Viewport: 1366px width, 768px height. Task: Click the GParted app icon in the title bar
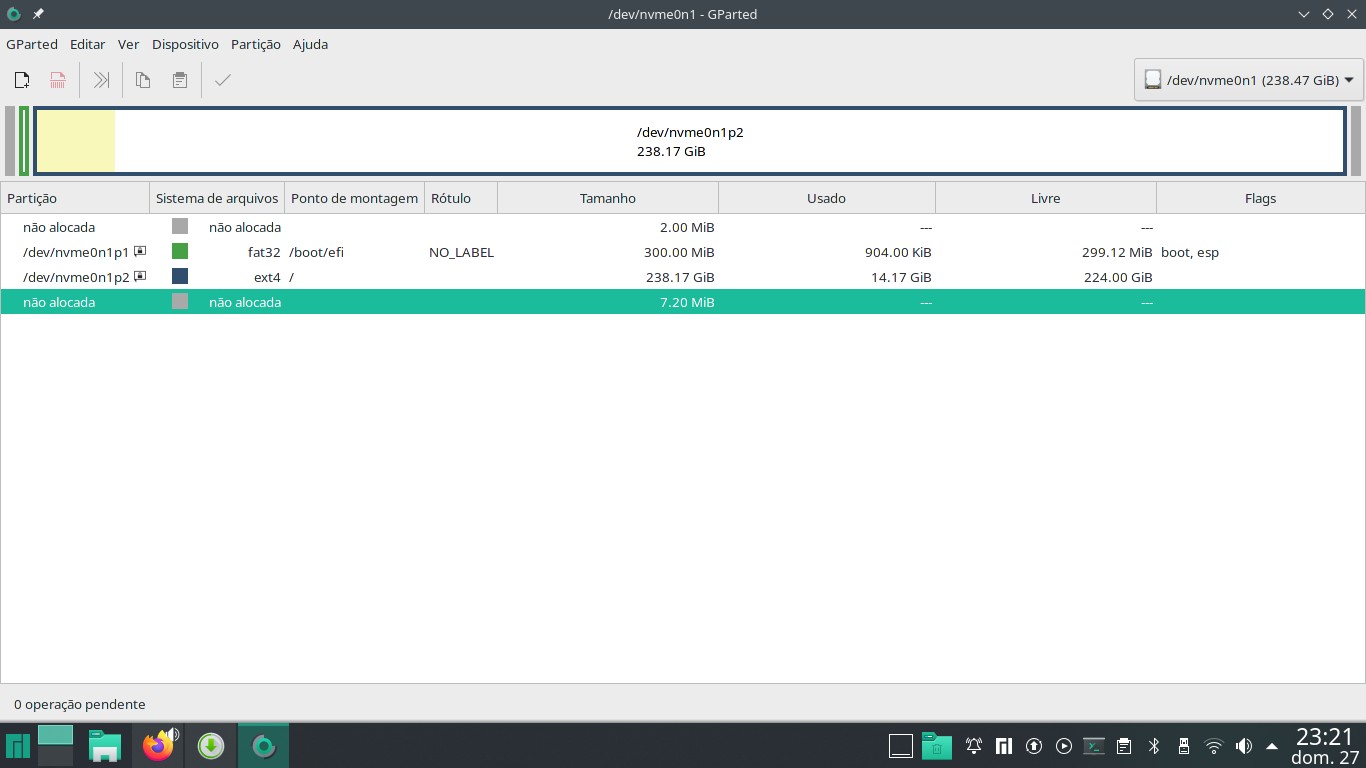pyautogui.click(x=13, y=14)
